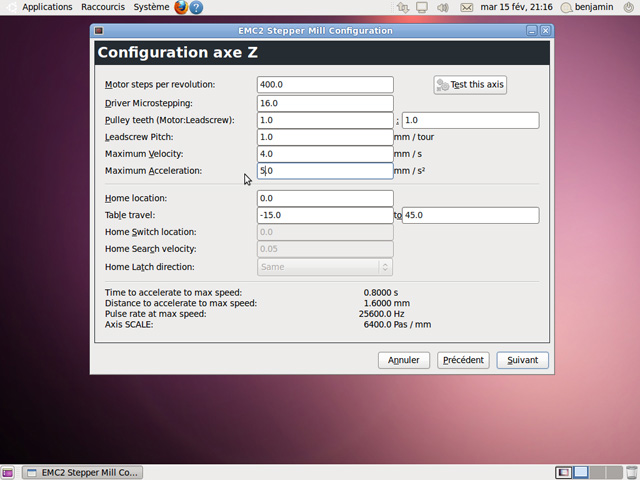Click the leadscrew pulley teeth field

point(471,120)
